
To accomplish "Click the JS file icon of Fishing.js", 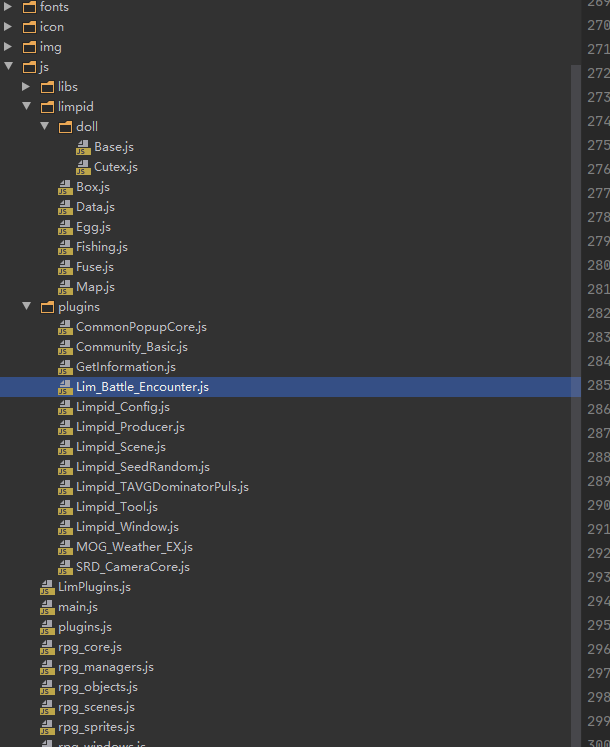I will tap(65, 247).
